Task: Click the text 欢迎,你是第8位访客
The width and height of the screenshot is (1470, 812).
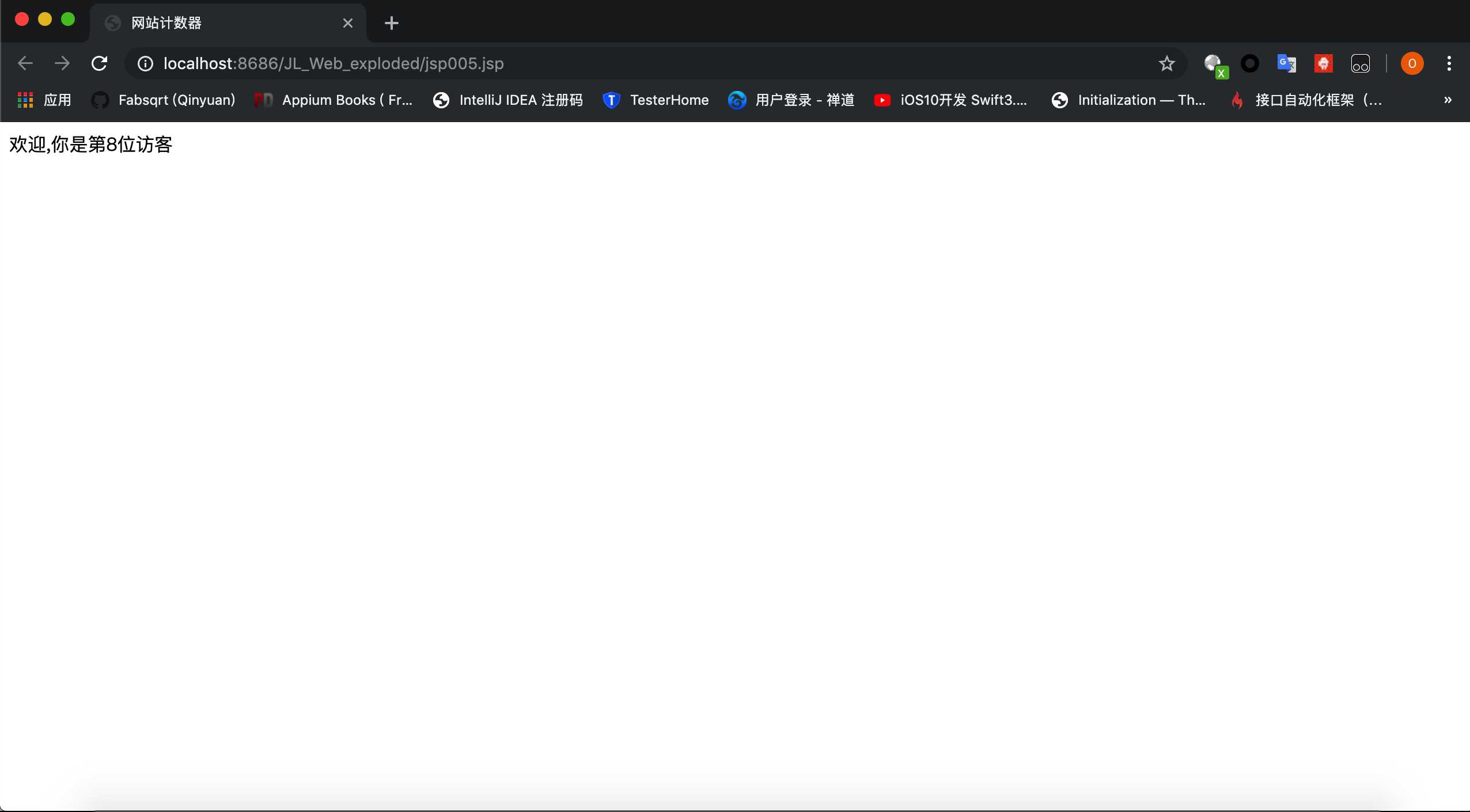Action: click(91, 145)
